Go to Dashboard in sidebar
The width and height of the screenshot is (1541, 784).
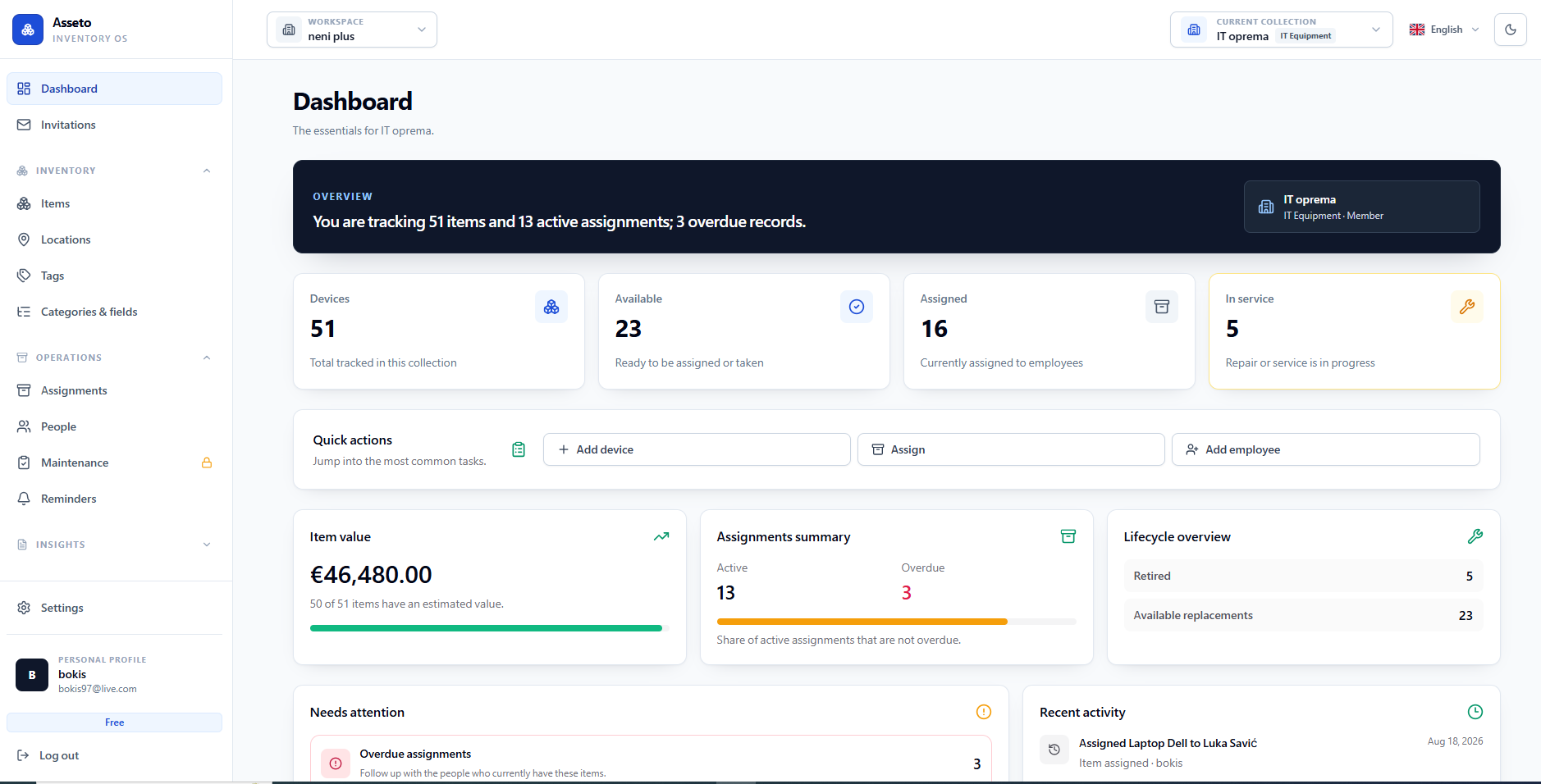point(114,89)
